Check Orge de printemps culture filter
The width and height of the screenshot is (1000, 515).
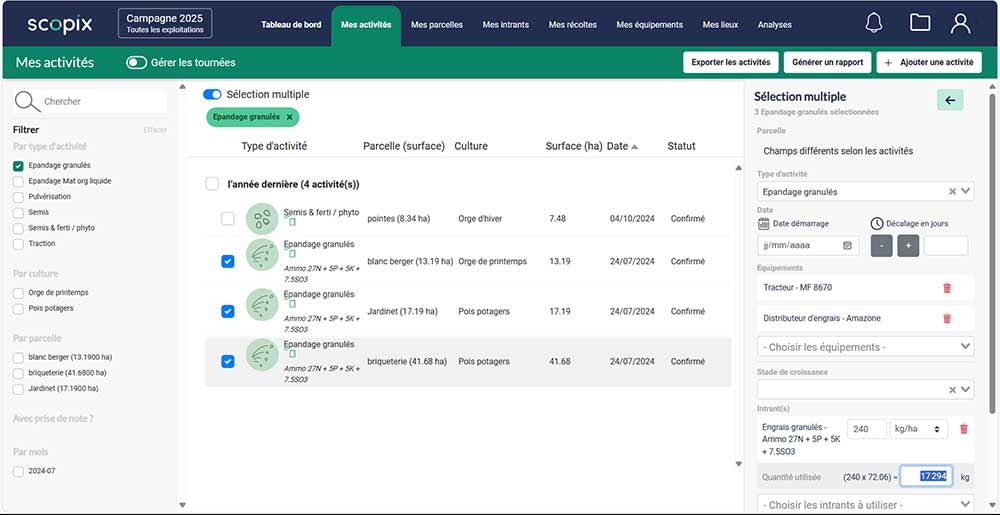(18, 293)
